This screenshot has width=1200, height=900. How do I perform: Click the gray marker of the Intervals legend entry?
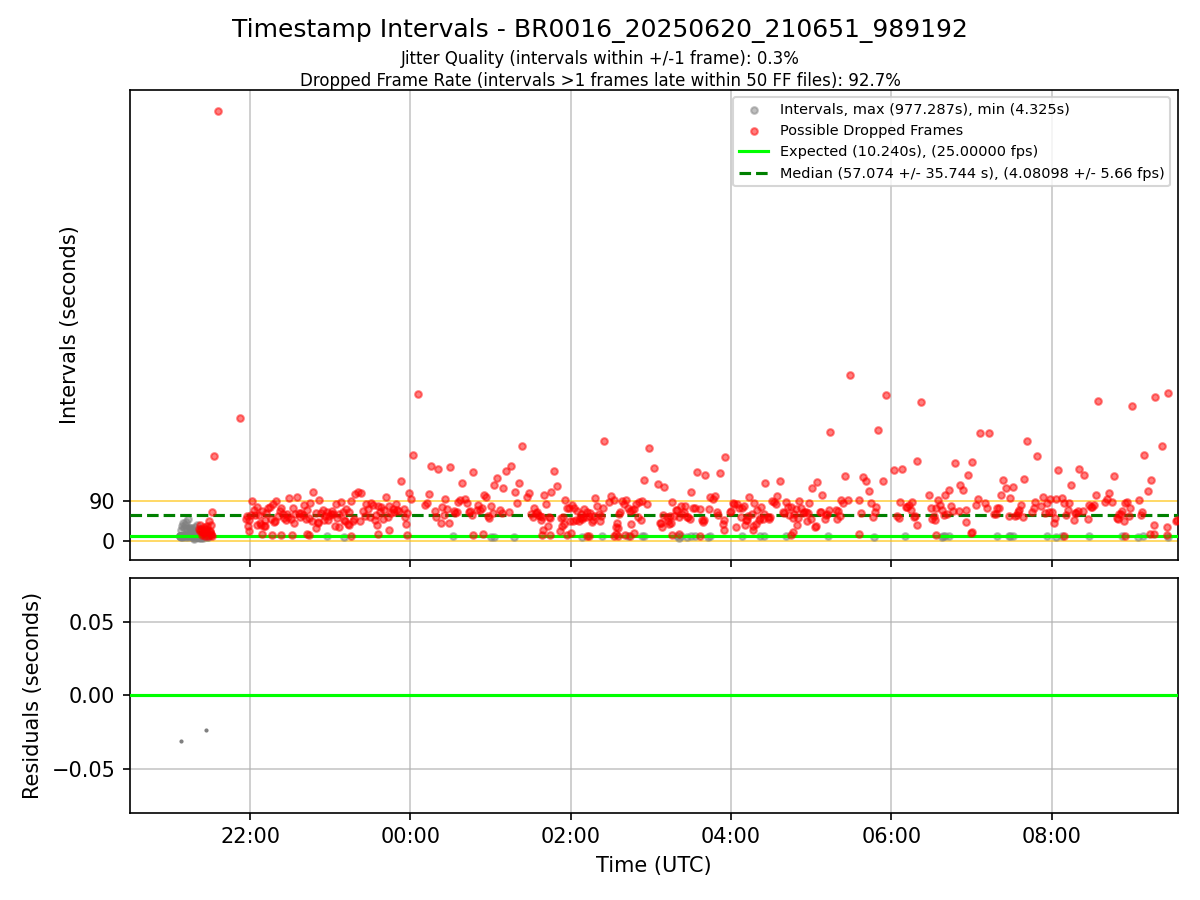coord(754,110)
